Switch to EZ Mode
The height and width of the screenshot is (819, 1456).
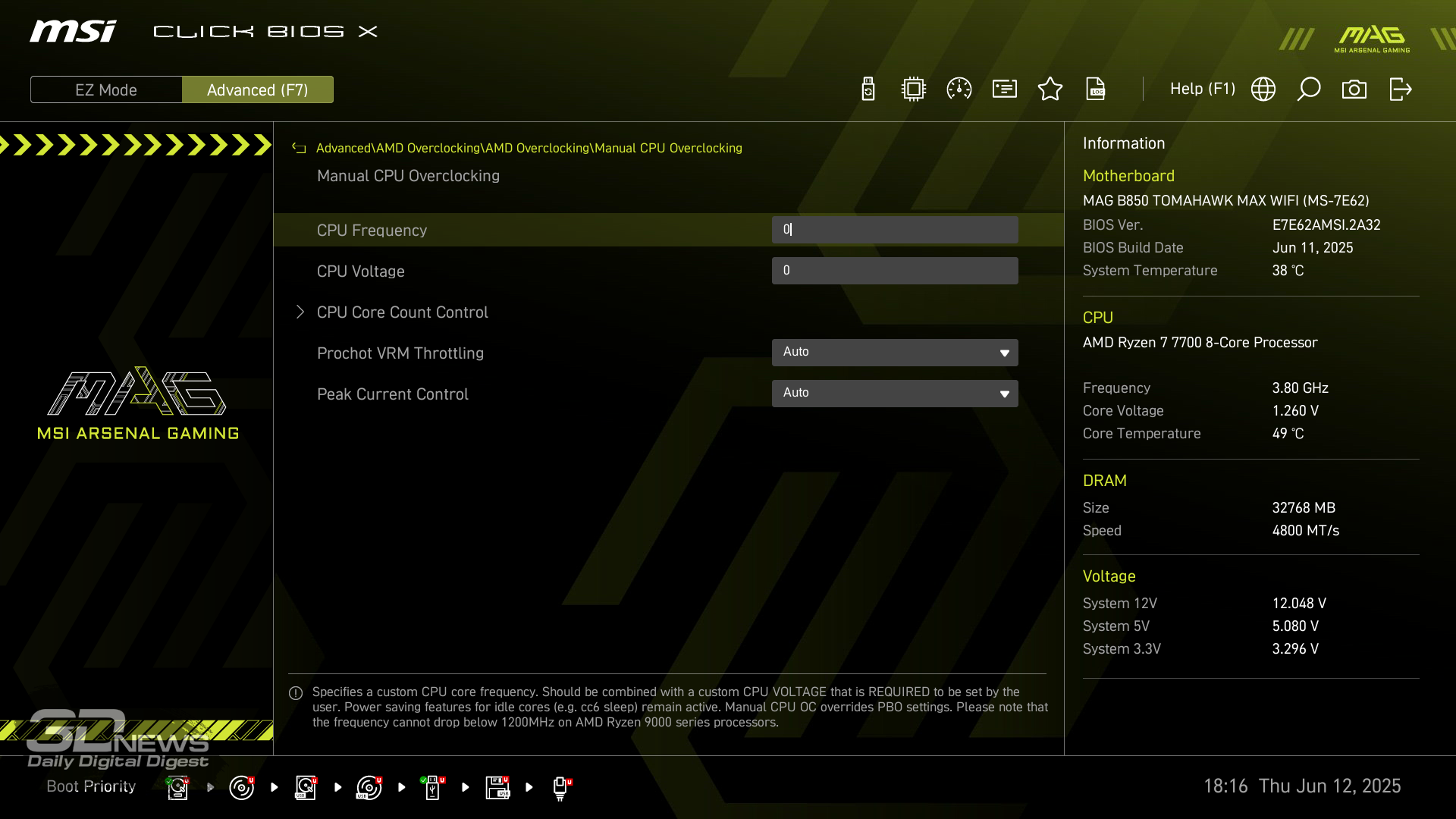[106, 89]
